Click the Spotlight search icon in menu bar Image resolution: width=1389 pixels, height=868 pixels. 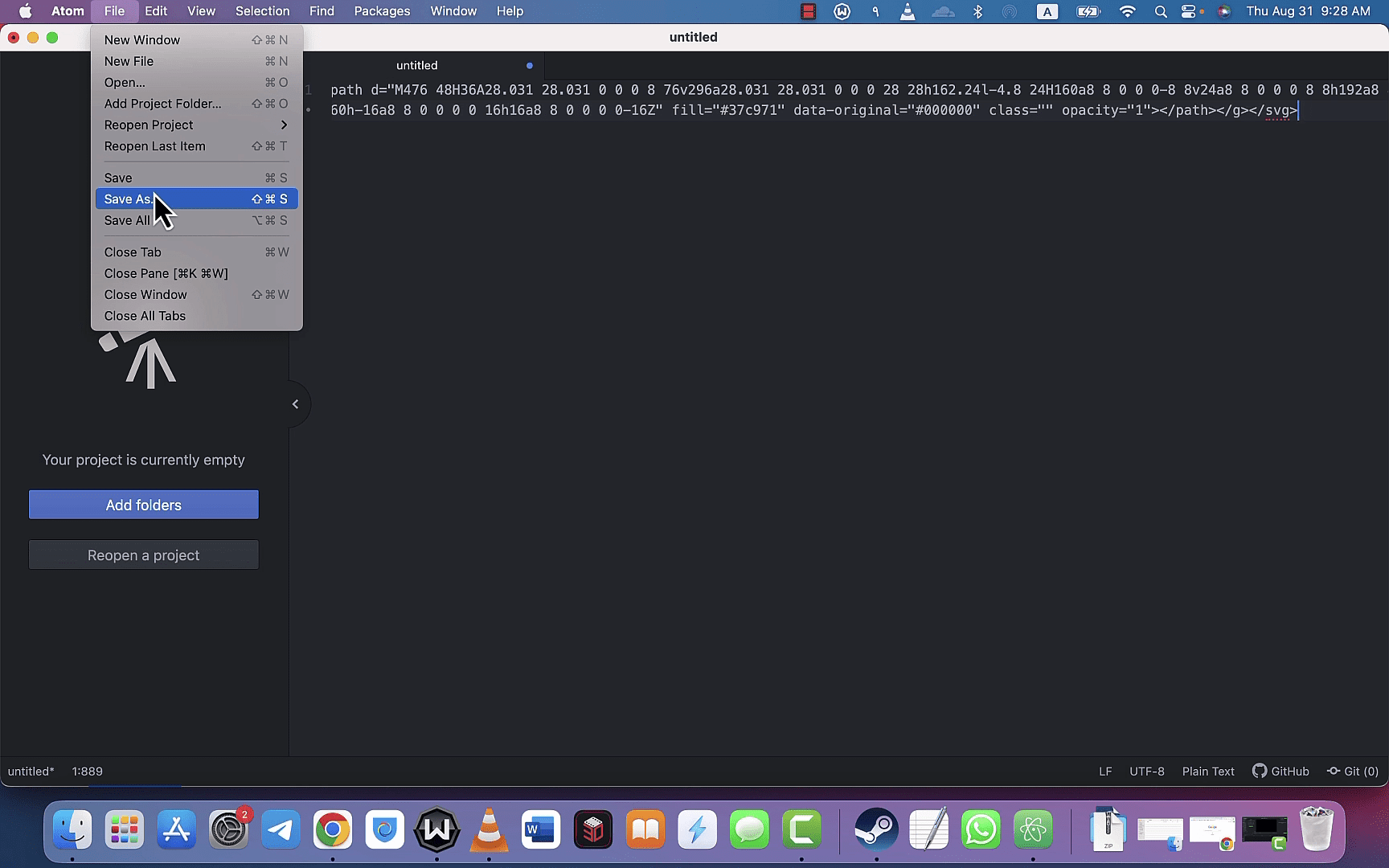pyautogui.click(x=1161, y=11)
